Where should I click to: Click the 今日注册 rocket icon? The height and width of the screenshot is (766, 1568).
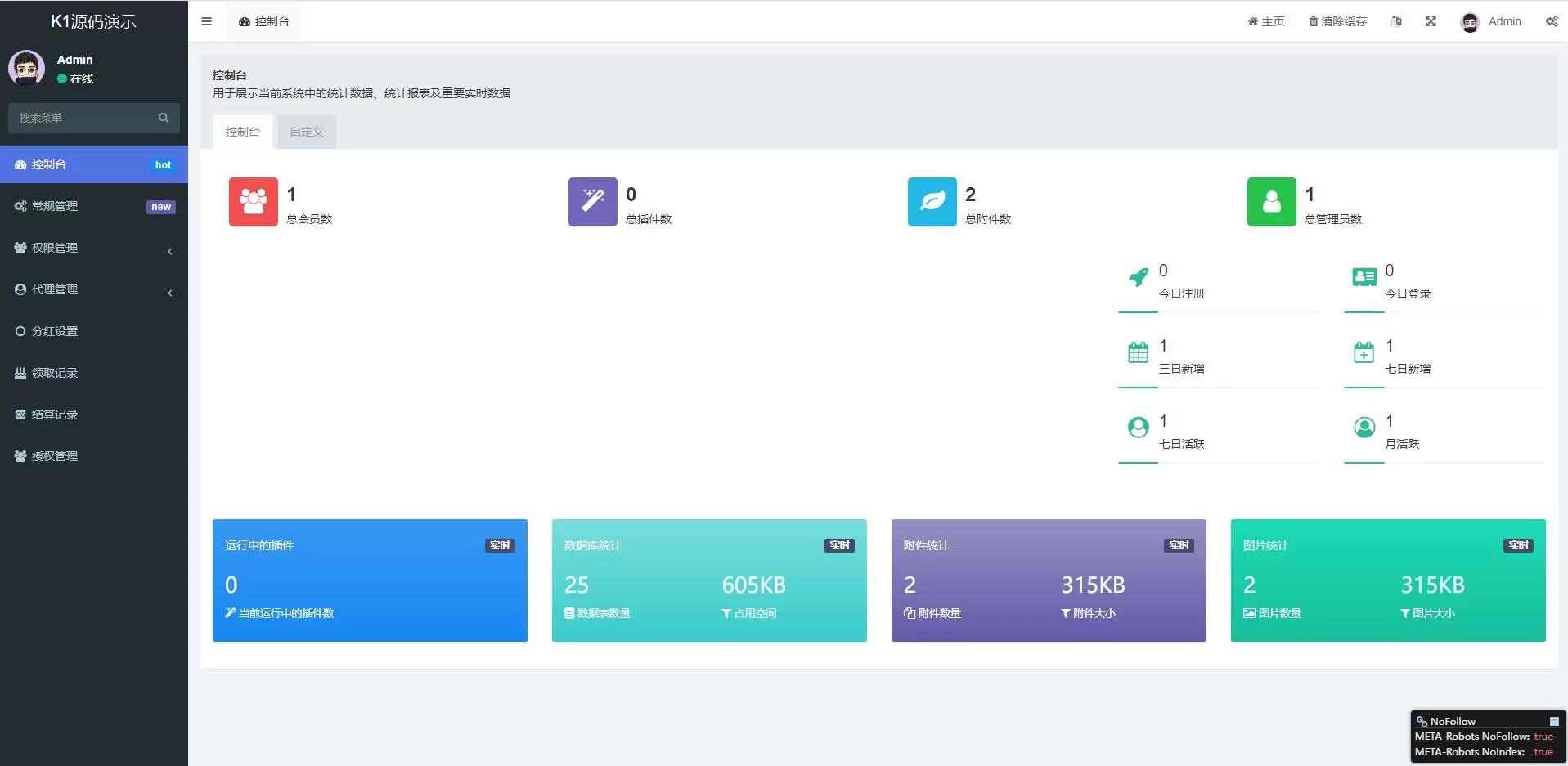(x=1139, y=277)
